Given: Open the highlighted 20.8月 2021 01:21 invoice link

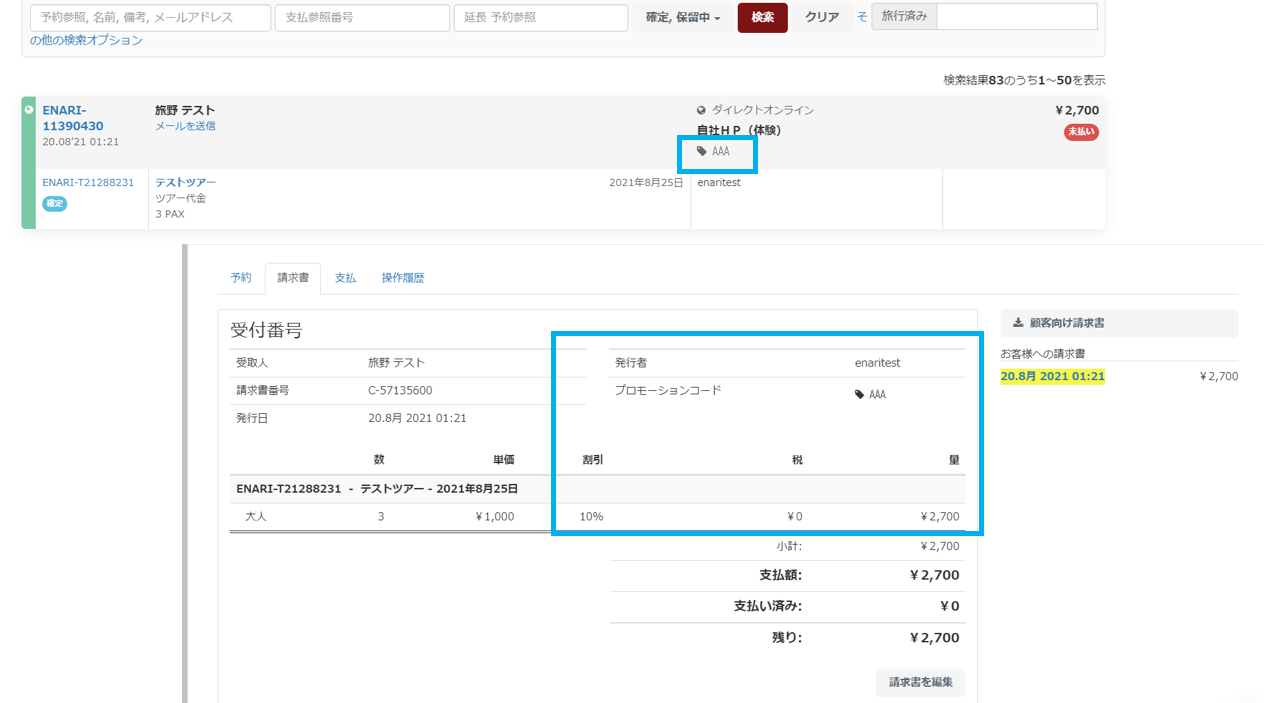Looking at the screenshot, I should coord(1052,376).
